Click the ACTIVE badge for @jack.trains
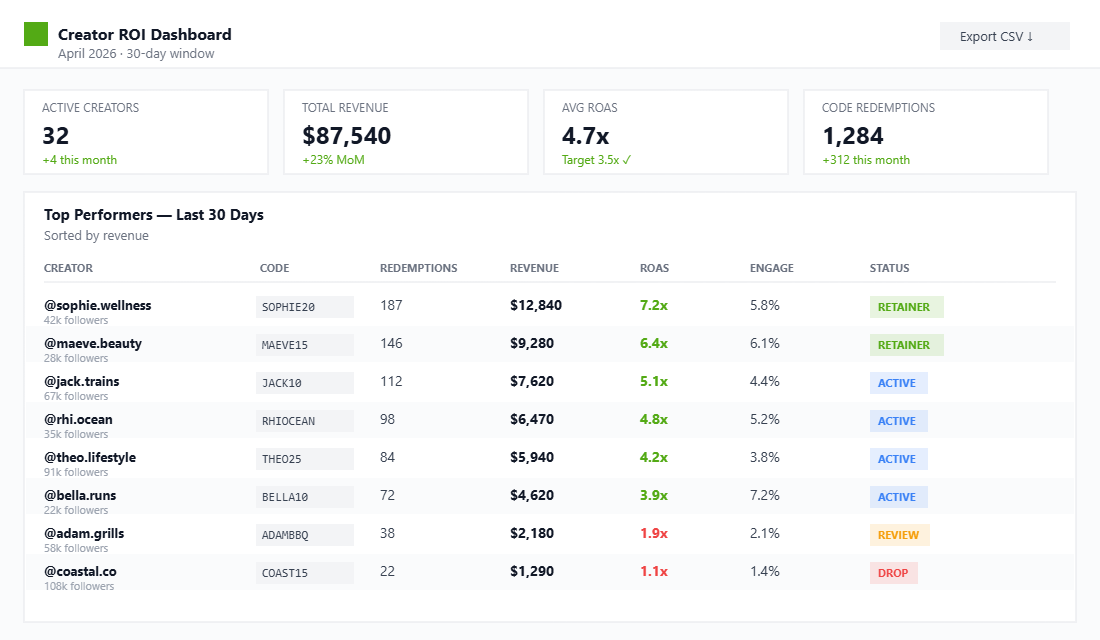This screenshot has width=1100, height=640. pyautogui.click(x=898, y=382)
